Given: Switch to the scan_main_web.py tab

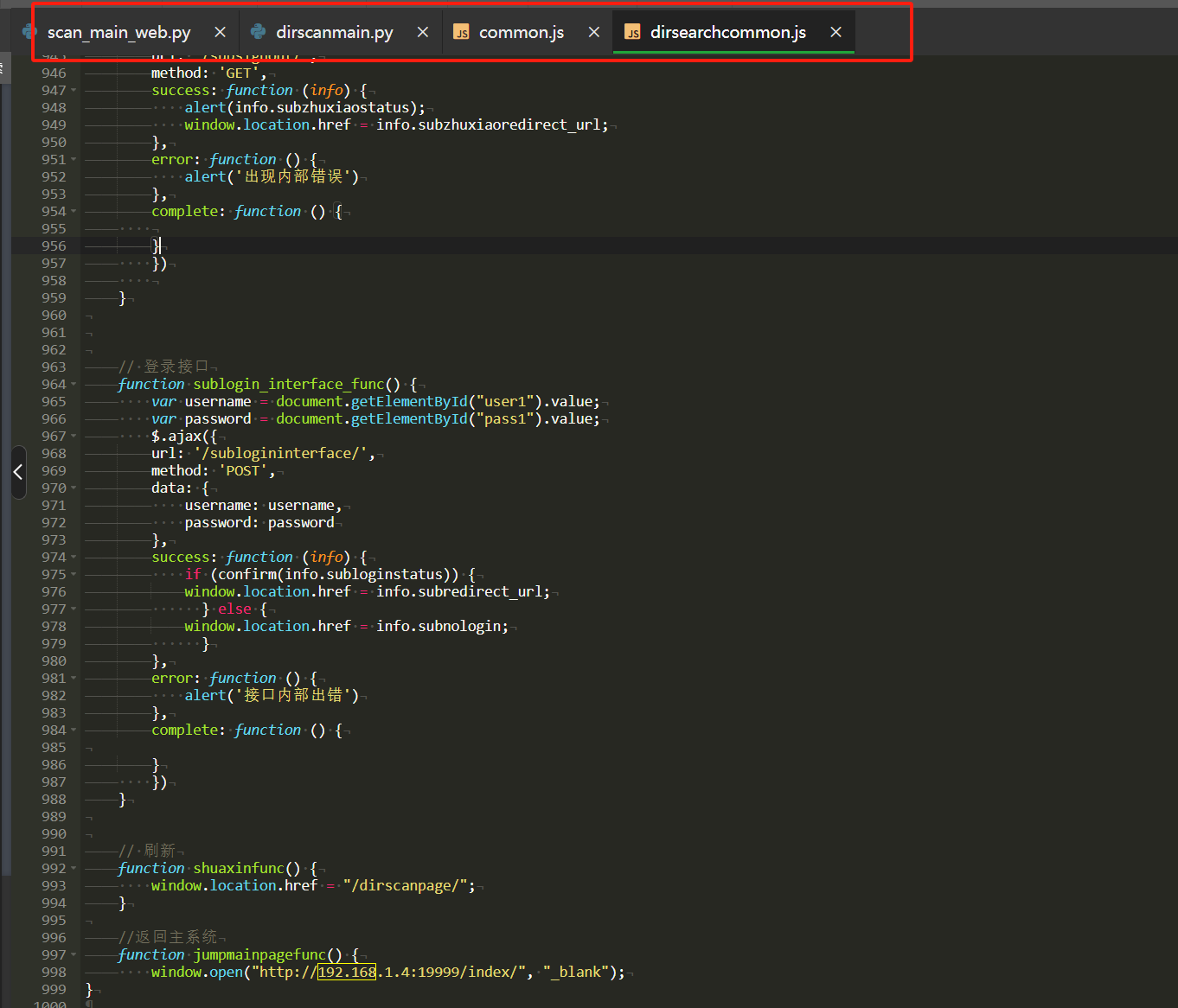Looking at the screenshot, I should point(118,32).
